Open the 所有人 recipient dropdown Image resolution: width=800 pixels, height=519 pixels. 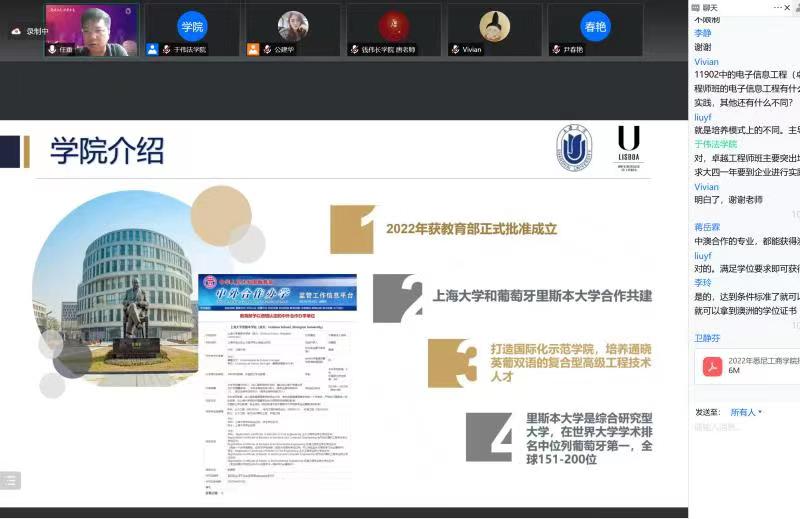[746, 412]
